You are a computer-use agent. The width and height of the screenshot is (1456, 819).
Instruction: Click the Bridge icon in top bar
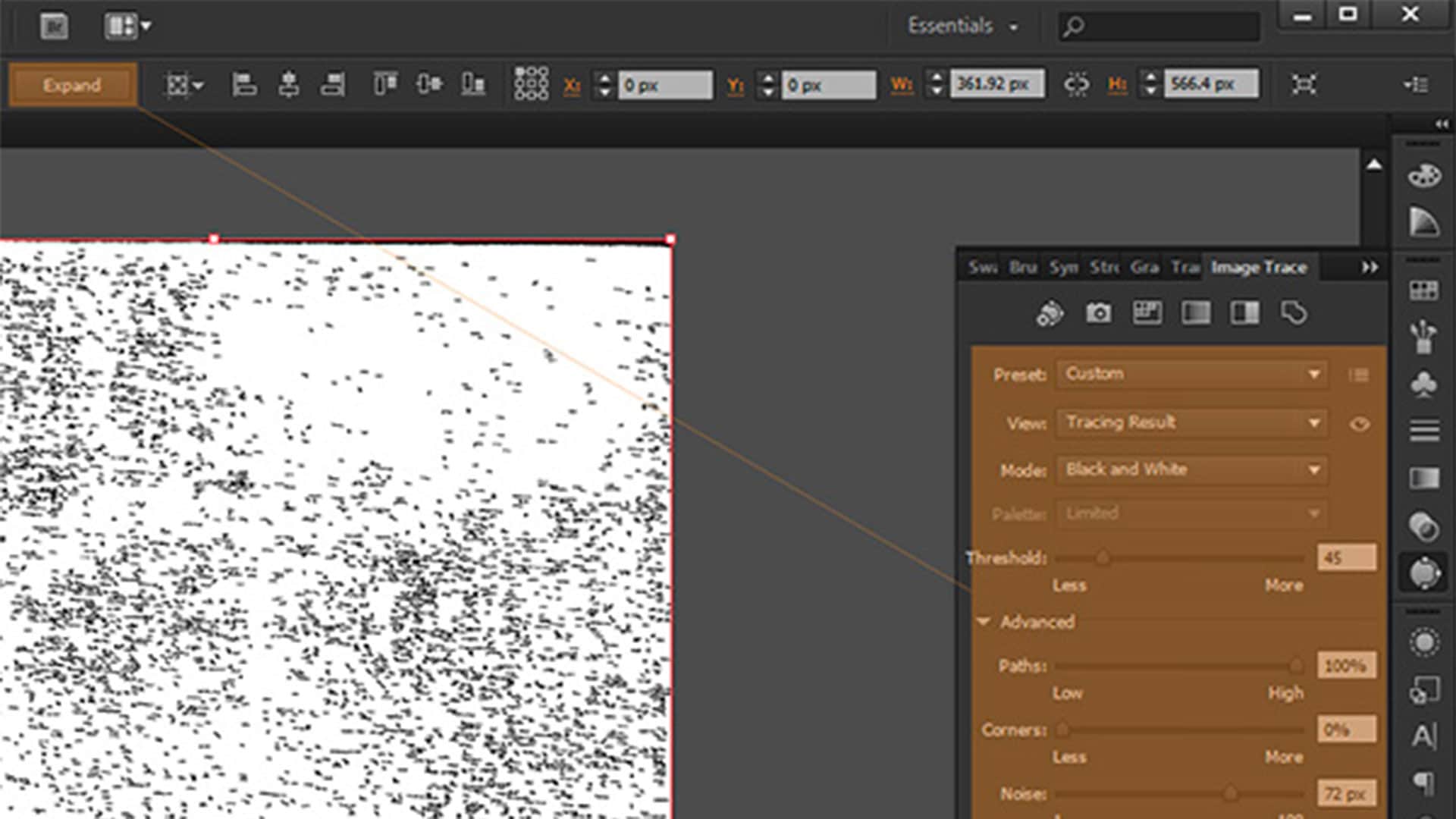tap(54, 27)
